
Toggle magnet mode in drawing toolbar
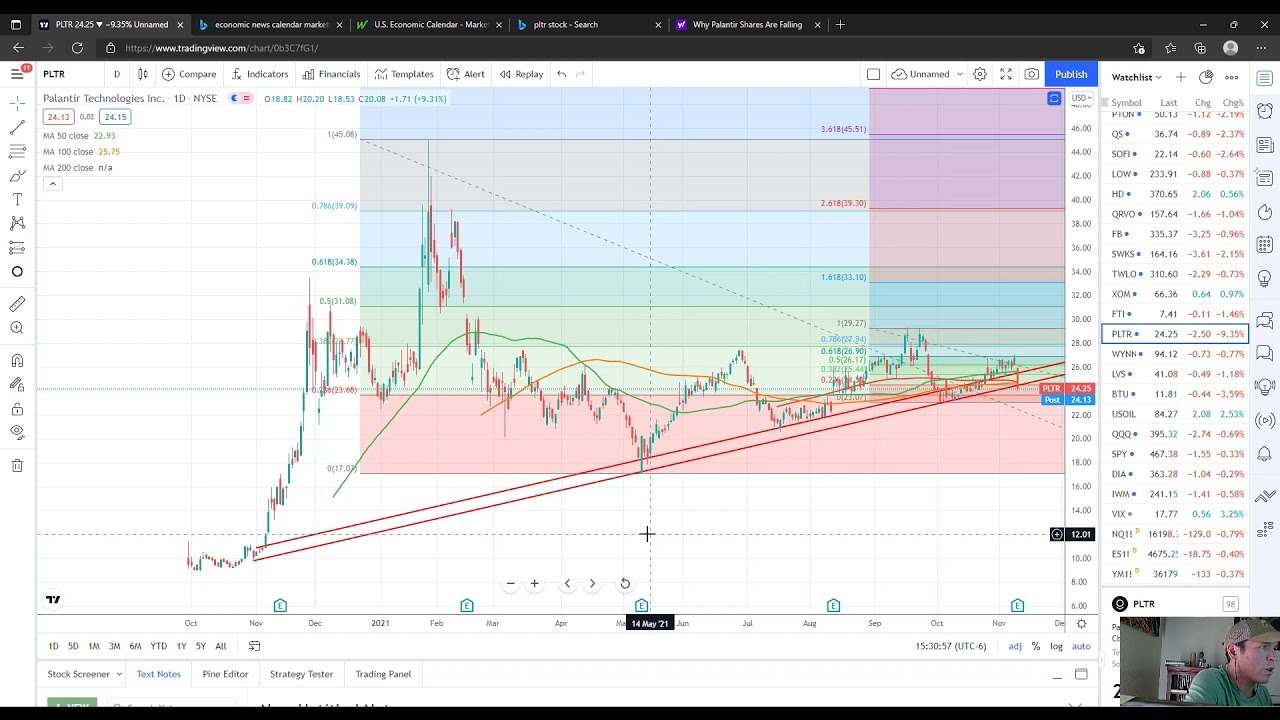17,360
